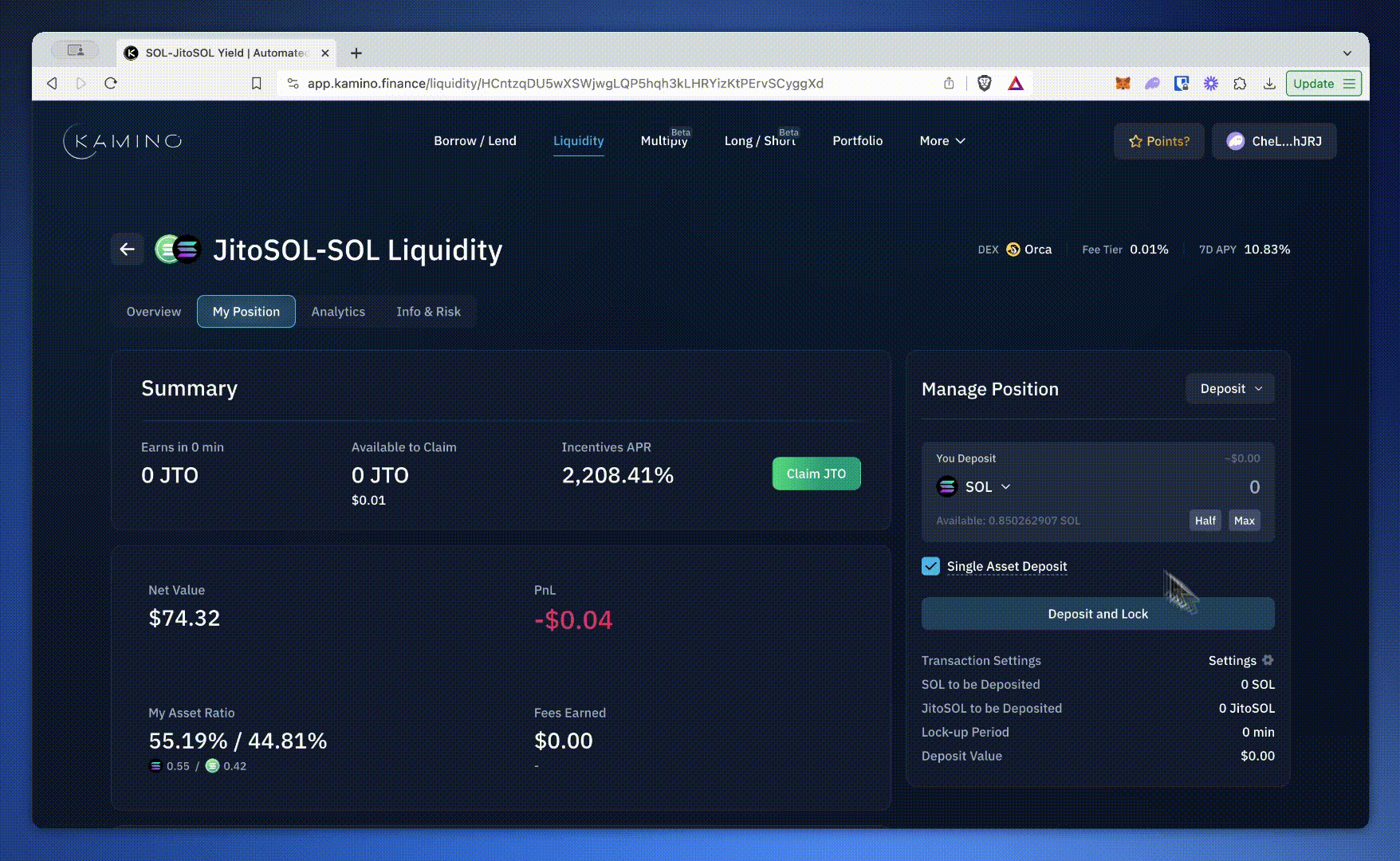Expand the More navigation menu
The width and height of the screenshot is (1400, 861).
[x=942, y=141]
